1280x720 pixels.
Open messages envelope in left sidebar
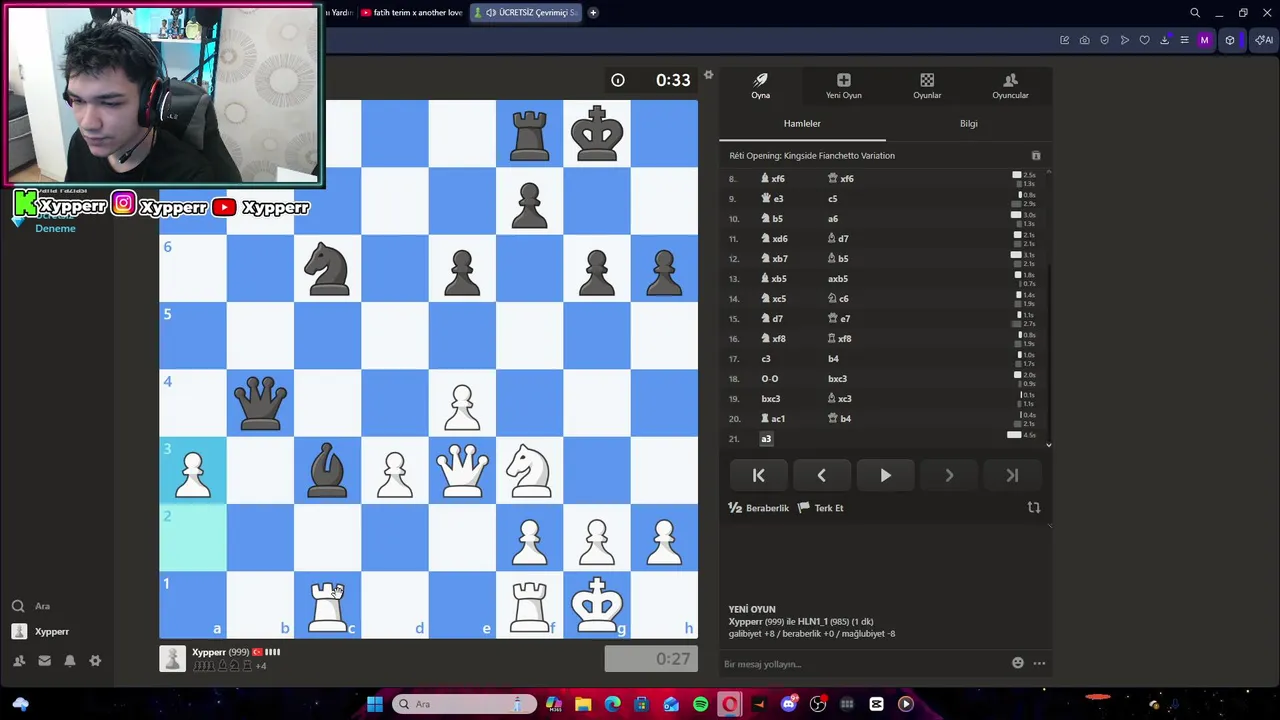pyautogui.click(x=44, y=661)
